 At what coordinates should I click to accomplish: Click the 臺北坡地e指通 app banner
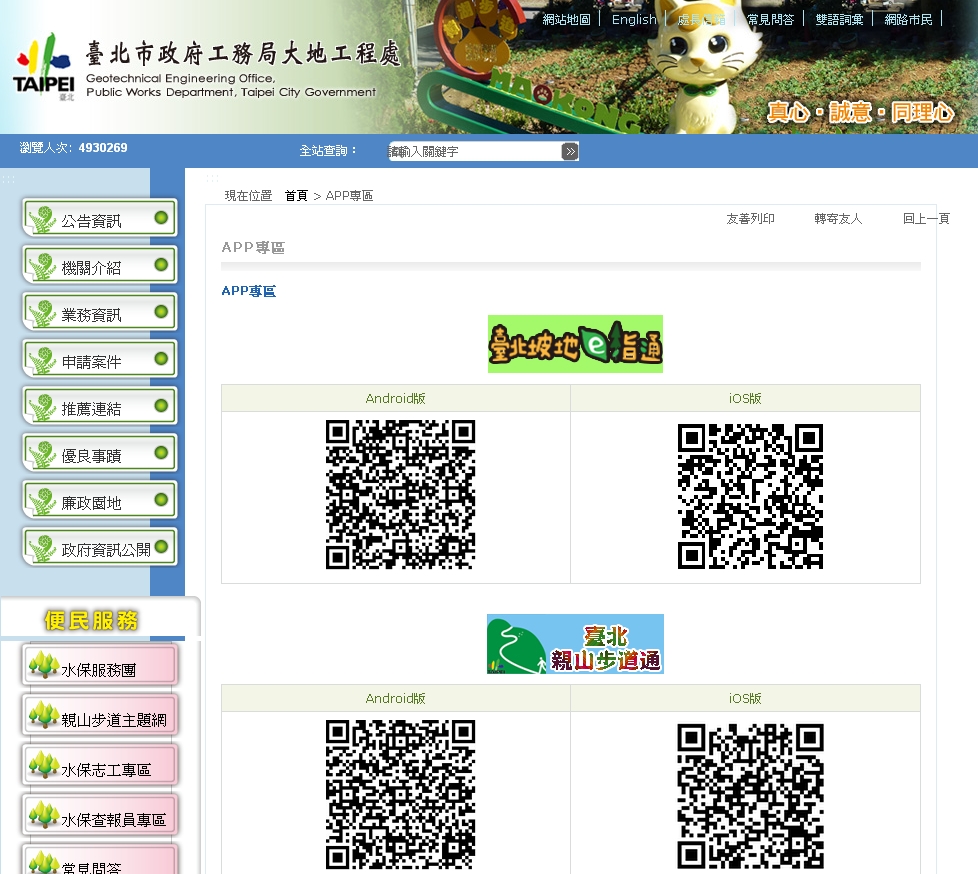click(575, 344)
